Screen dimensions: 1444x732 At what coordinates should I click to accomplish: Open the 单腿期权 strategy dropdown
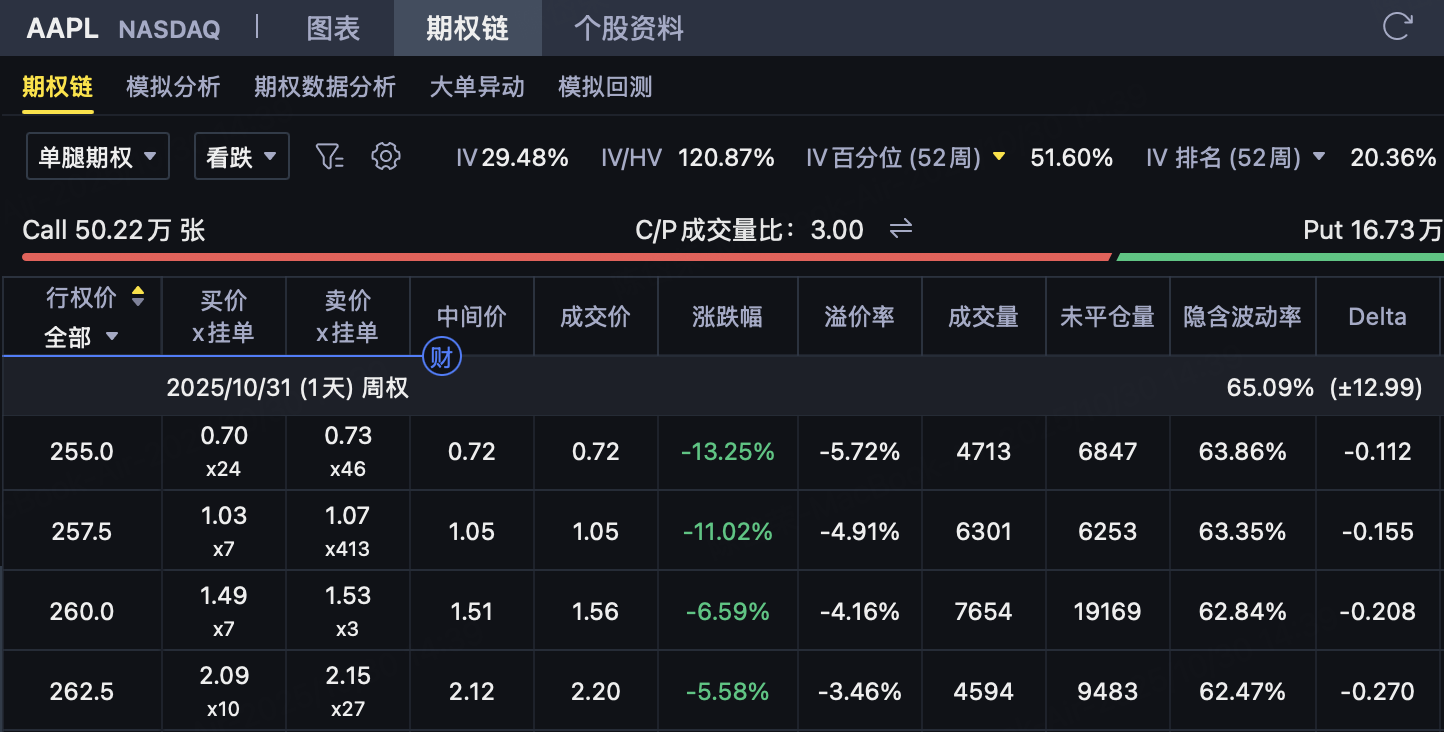click(97, 157)
